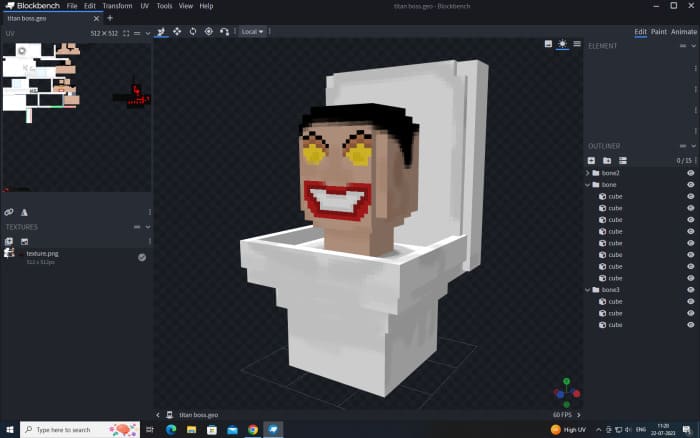Toggle visibility of the bone3 group
Screen dimensions: 700x438
point(690,290)
